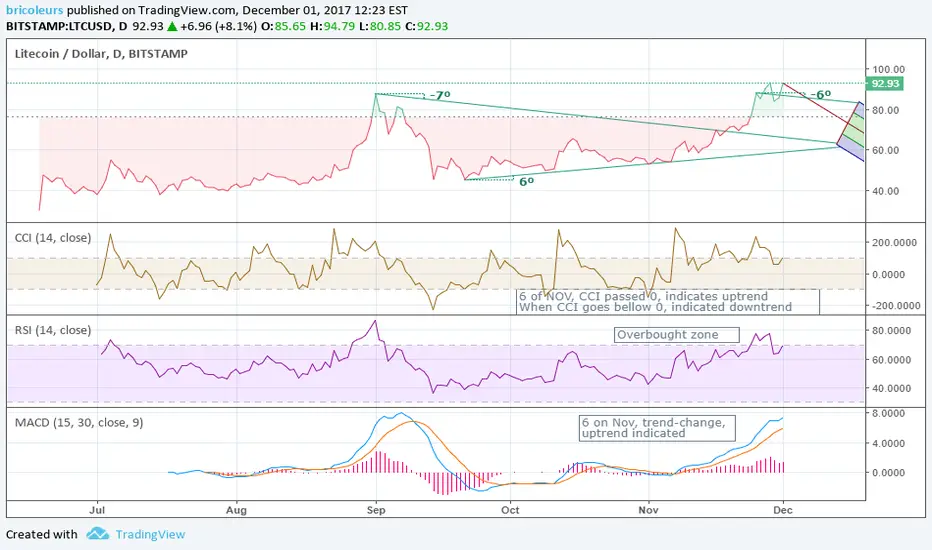Click the Litecoin / Dollar, D, BITSTAMP title
Viewport: 932px width, 550px height.
point(101,54)
